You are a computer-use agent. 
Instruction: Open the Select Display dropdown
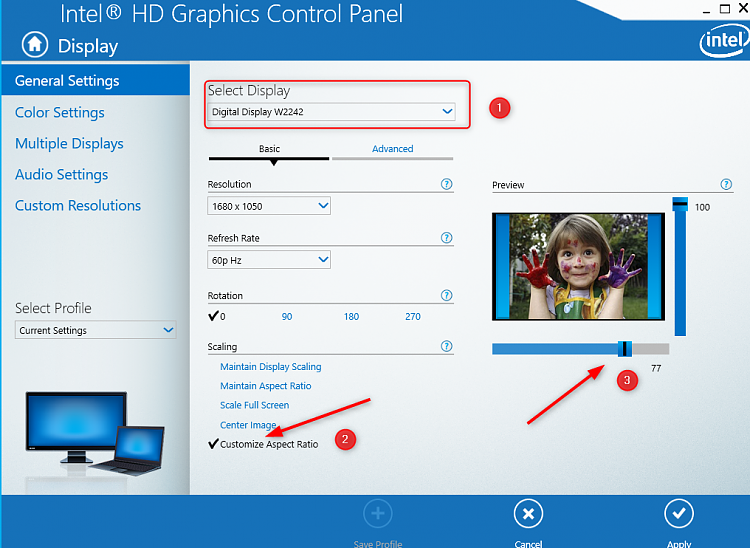[331, 112]
